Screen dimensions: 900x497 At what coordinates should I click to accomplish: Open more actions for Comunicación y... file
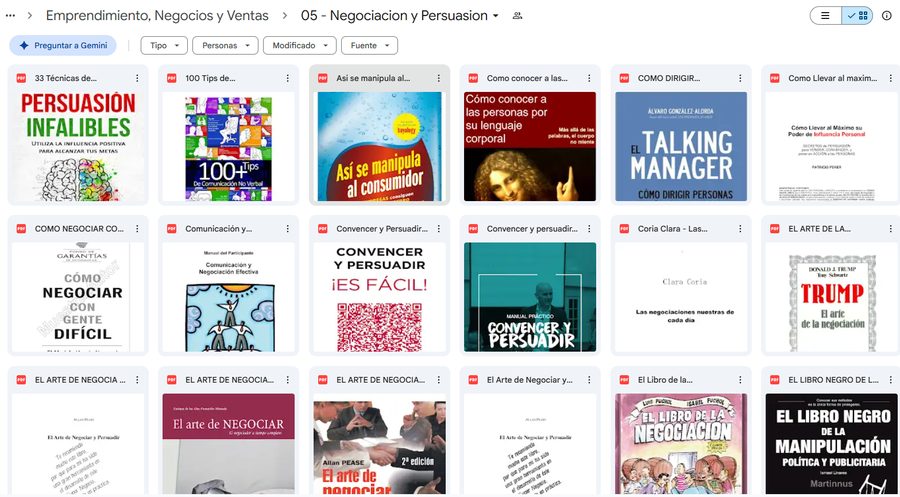pyautogui.click(x=288, y=228)
